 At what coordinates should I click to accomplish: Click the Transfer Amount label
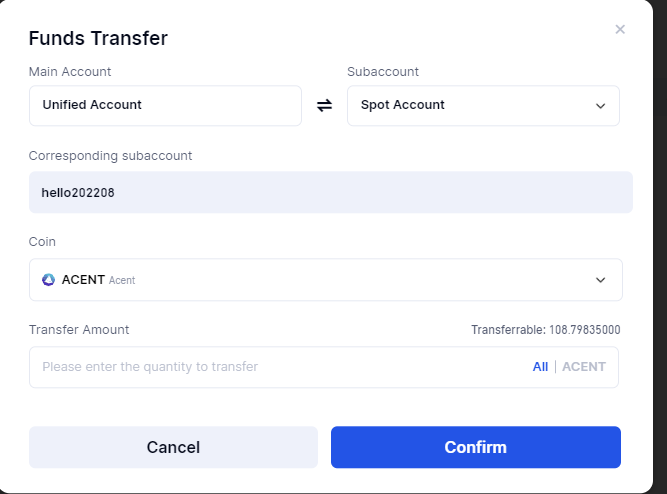79,330
